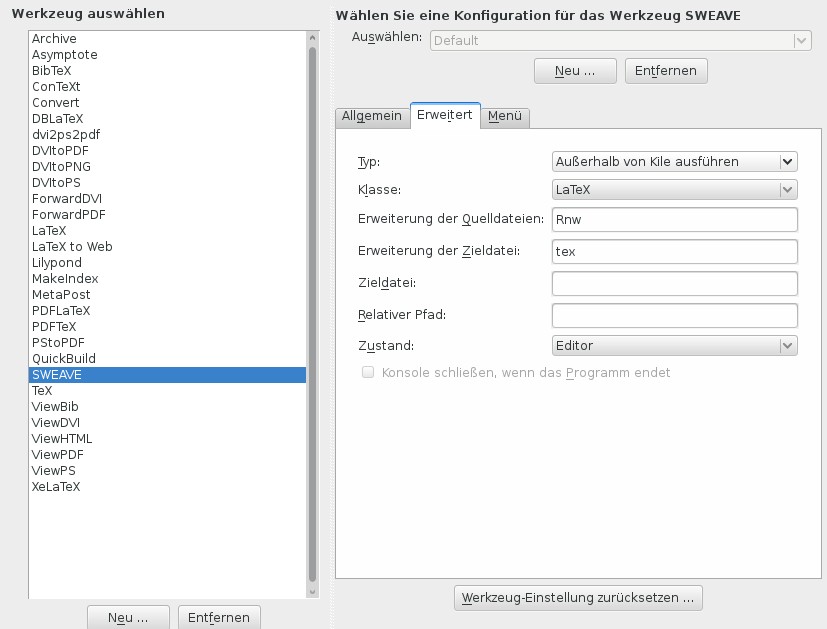Select ViewHTML tool entry

[167, 439]
